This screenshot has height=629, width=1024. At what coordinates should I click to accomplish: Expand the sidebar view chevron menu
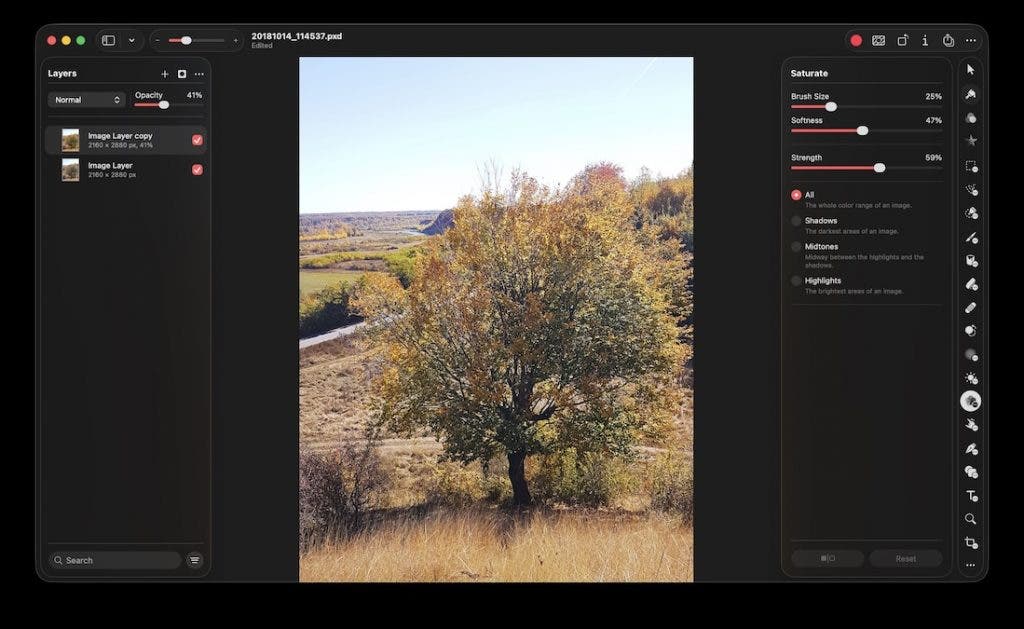coord(131,40)
